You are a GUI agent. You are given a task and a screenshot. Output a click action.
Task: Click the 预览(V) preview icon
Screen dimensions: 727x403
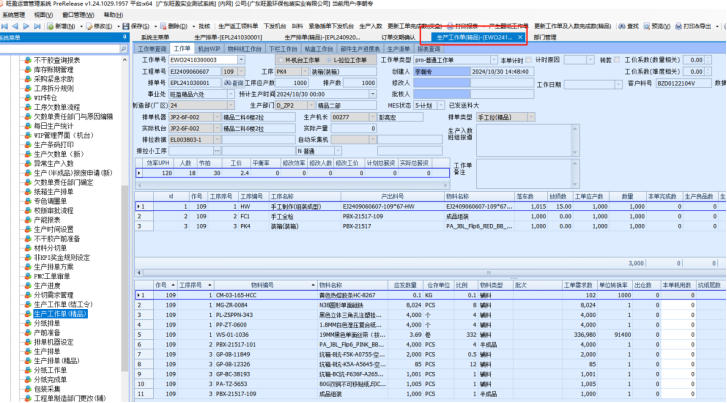pos(647,26)
